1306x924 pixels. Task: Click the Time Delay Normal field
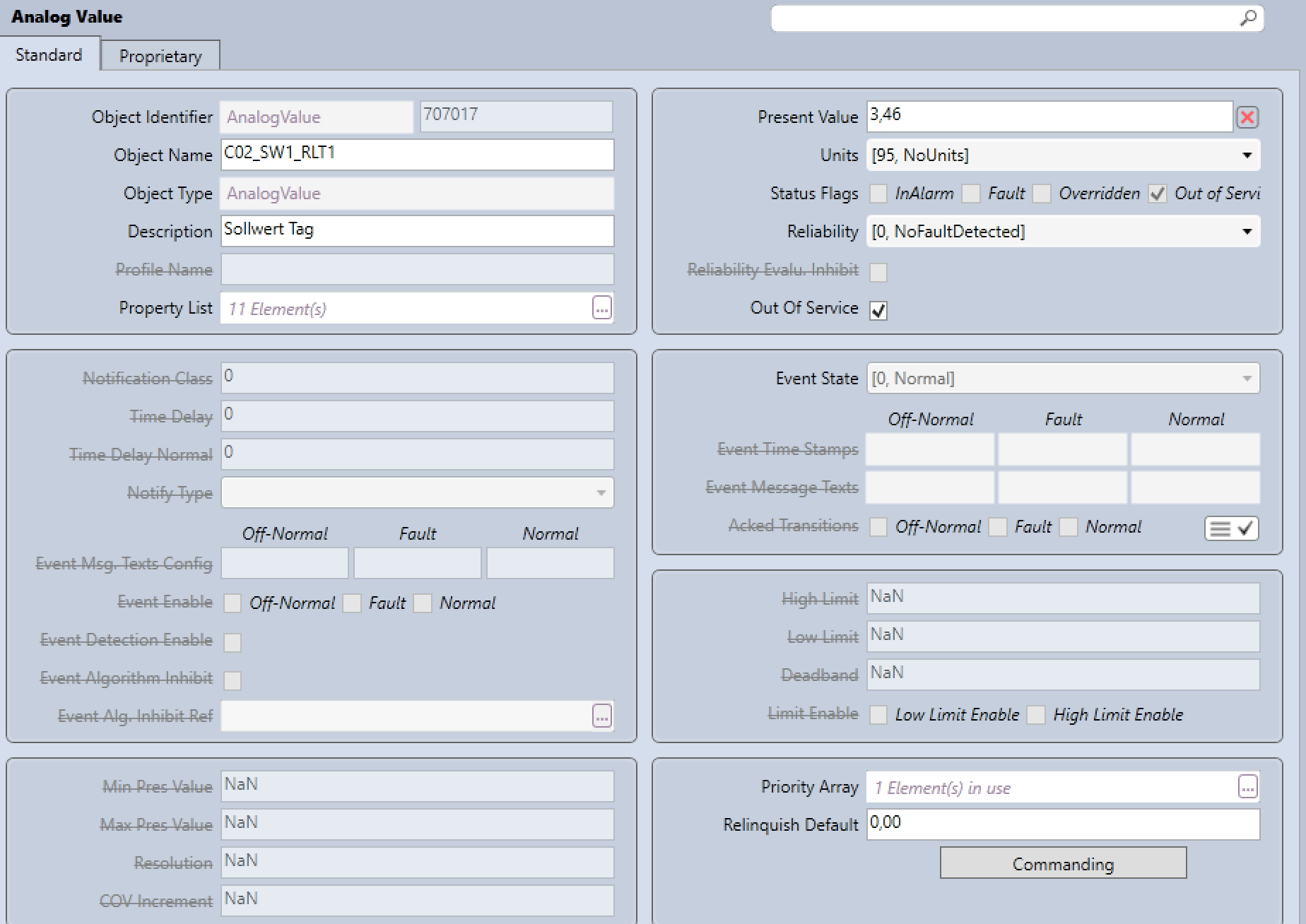click(418, 455)
